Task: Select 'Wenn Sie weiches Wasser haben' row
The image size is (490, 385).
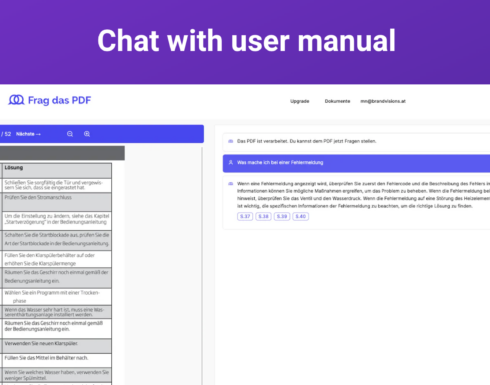Action: [x=57, y=375]
